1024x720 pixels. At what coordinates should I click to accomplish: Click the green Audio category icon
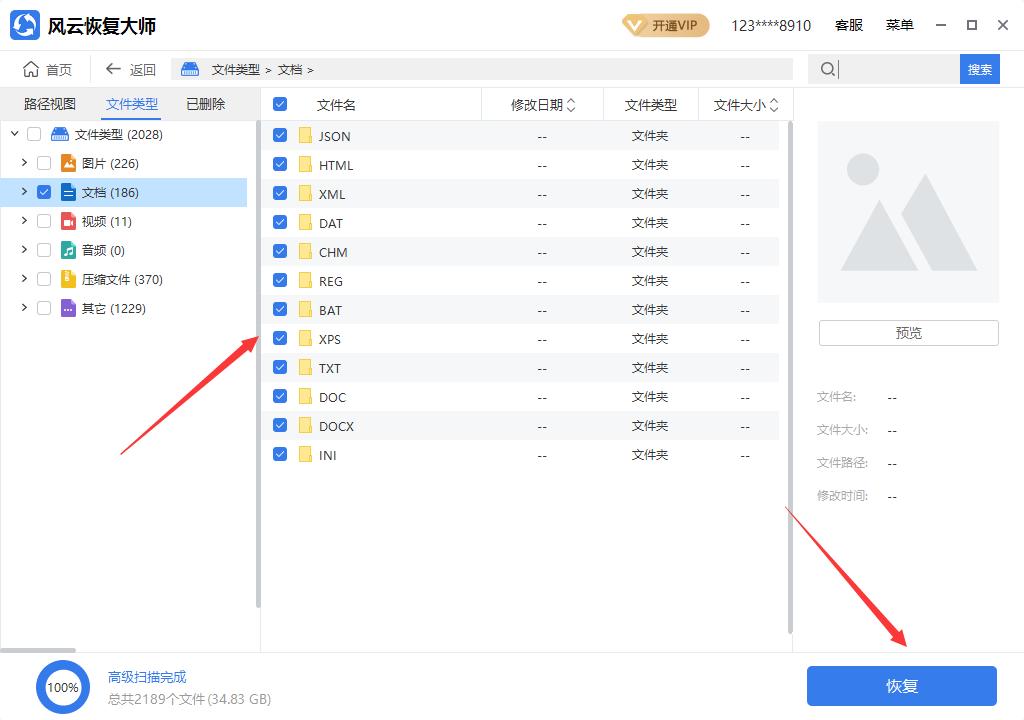pos(68,250)
